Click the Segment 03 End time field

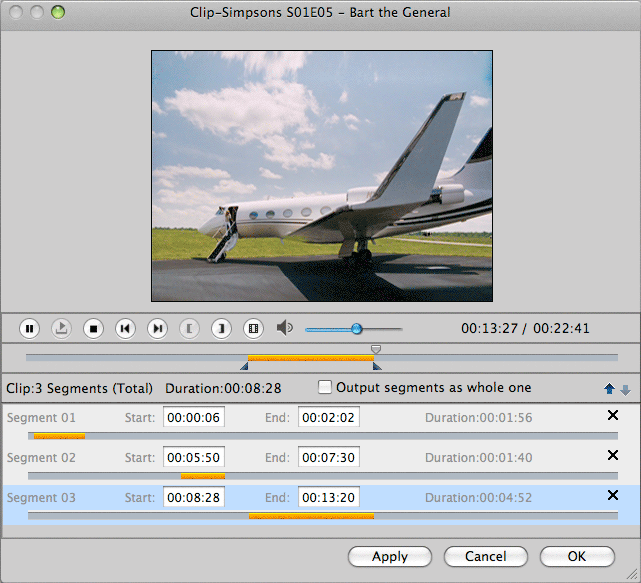[329, 497]
